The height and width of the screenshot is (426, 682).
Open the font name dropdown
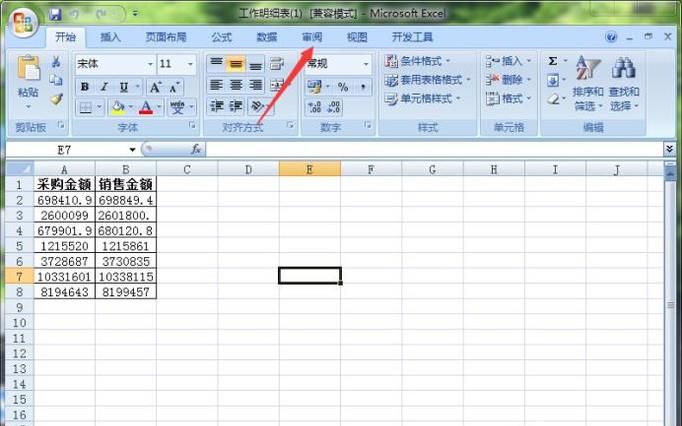pyautogui.click(x=150, y=64)
